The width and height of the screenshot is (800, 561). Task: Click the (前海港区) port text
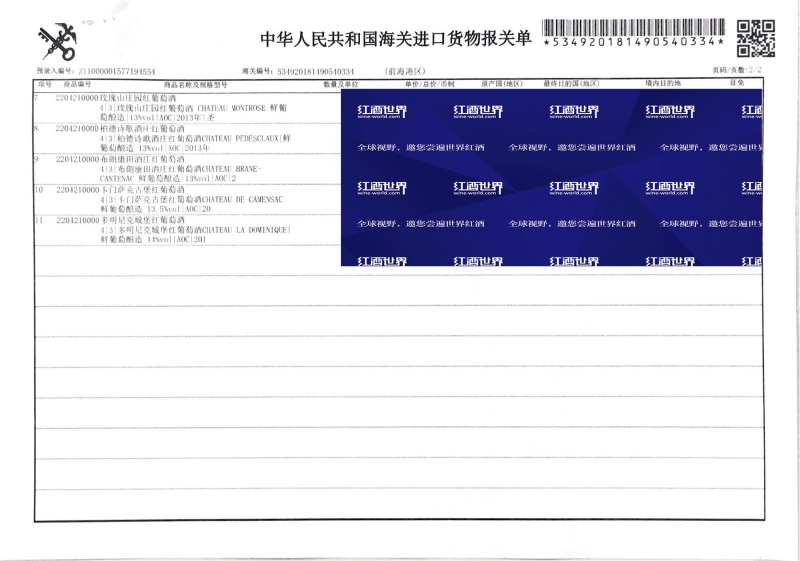coord(405,71)
